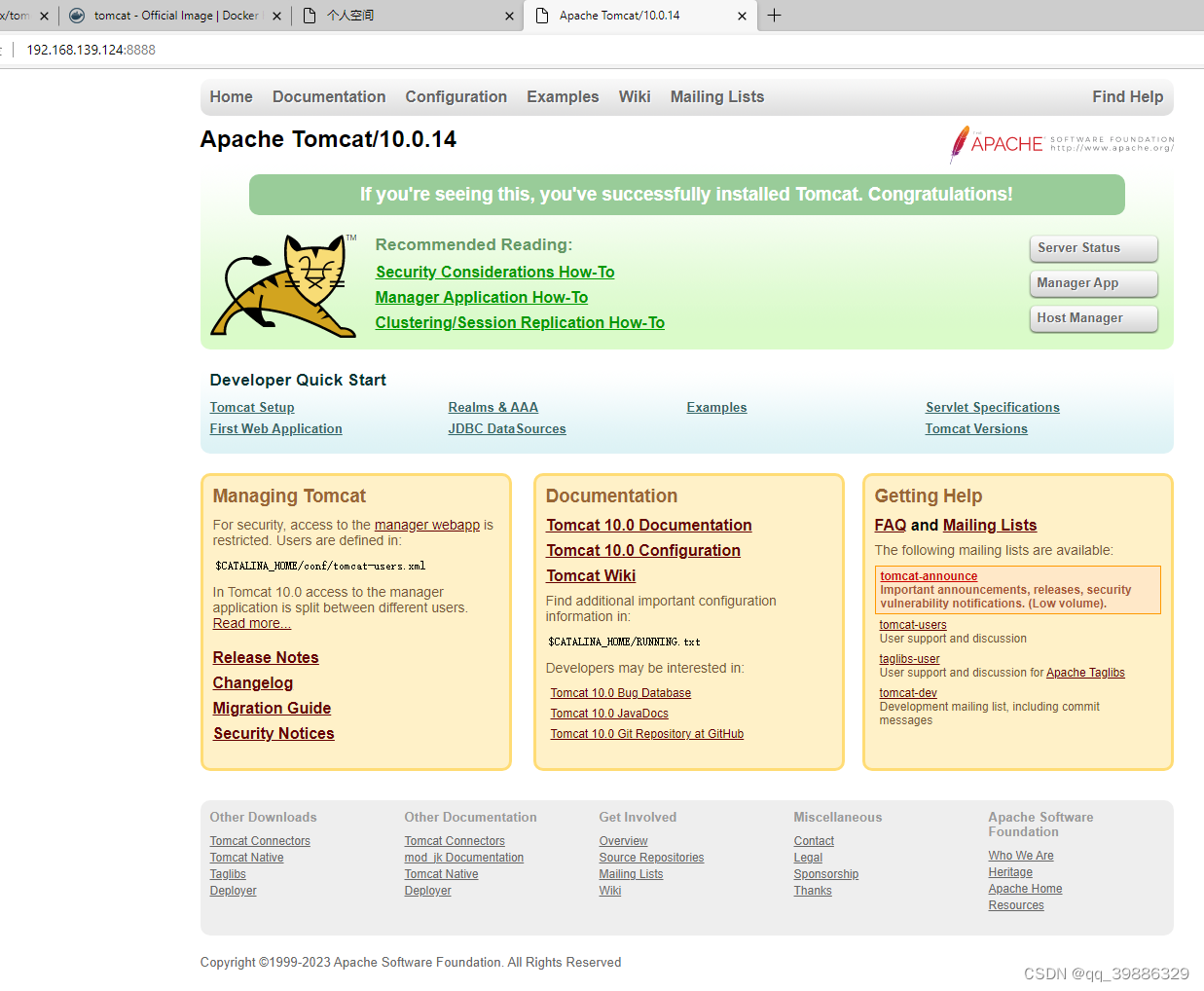Image resolution: width=1204 pixels, height=991 pixels.
Task: Click the Tomcat cat mascot logo
Action: click(284, 286)
